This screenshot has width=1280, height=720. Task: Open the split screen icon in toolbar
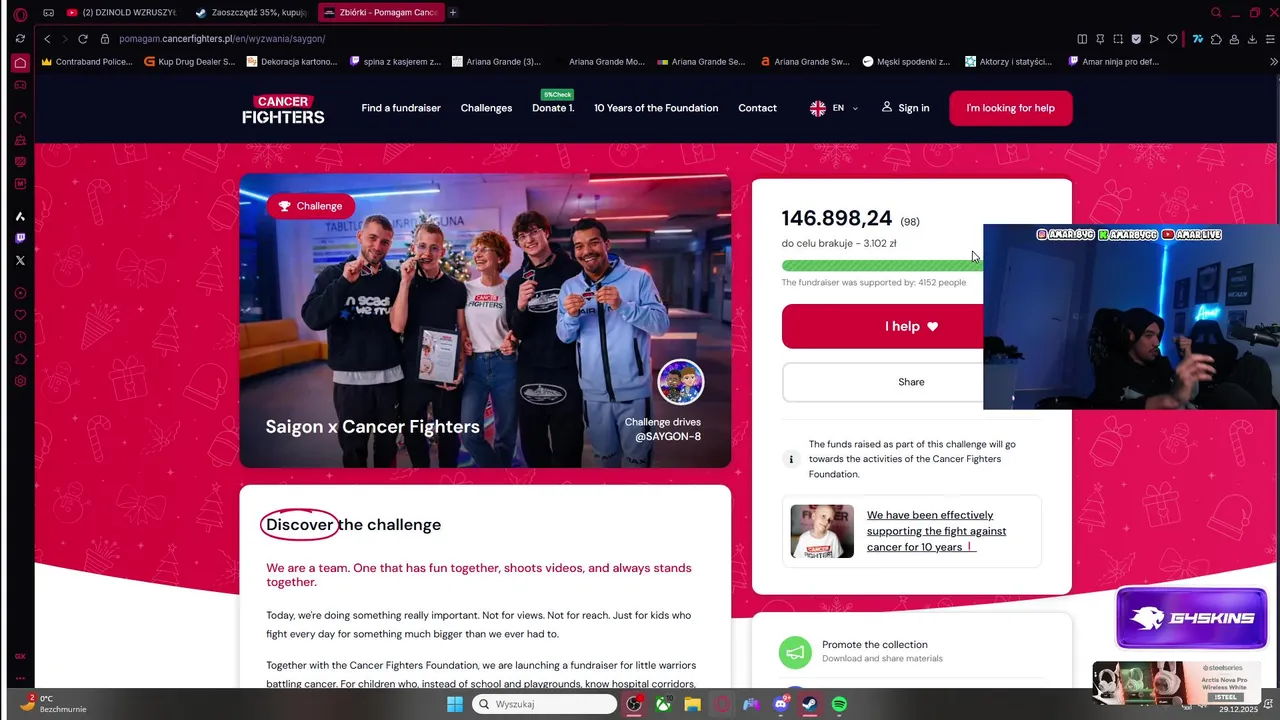coord(1082,39)
